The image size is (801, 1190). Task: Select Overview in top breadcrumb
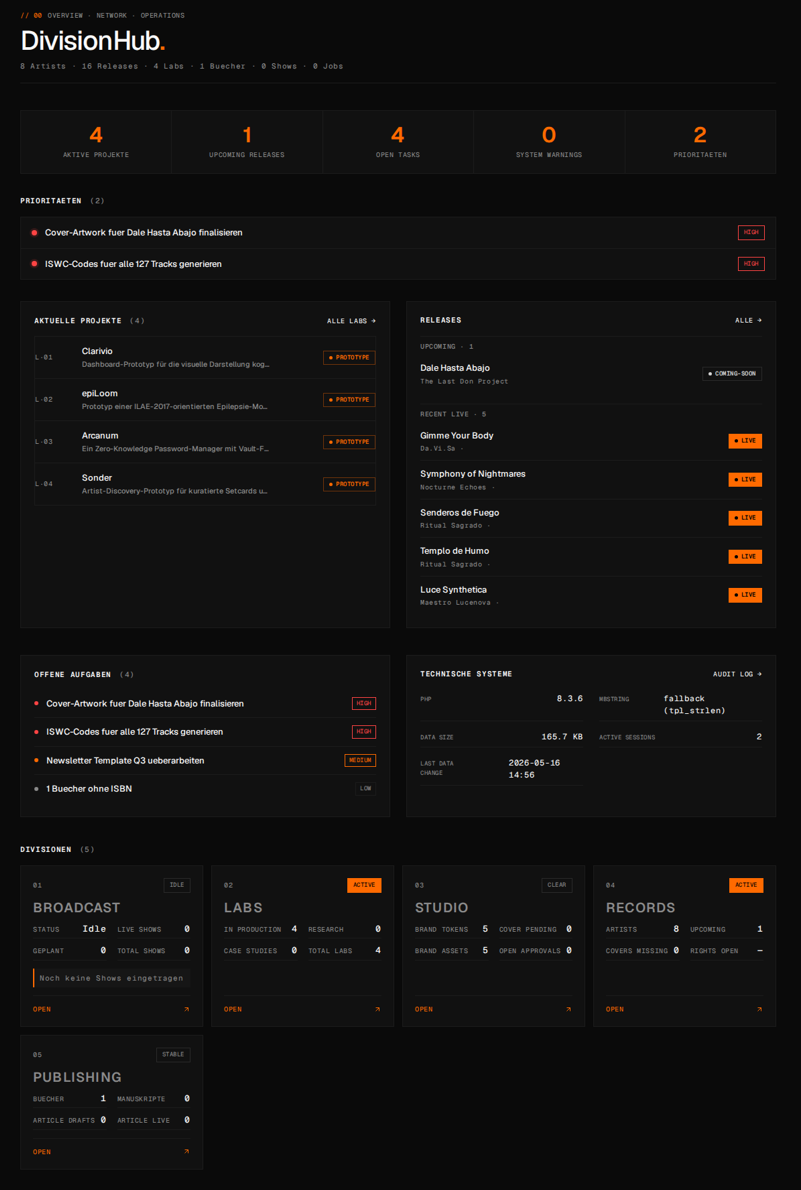(x=65, y=15)
